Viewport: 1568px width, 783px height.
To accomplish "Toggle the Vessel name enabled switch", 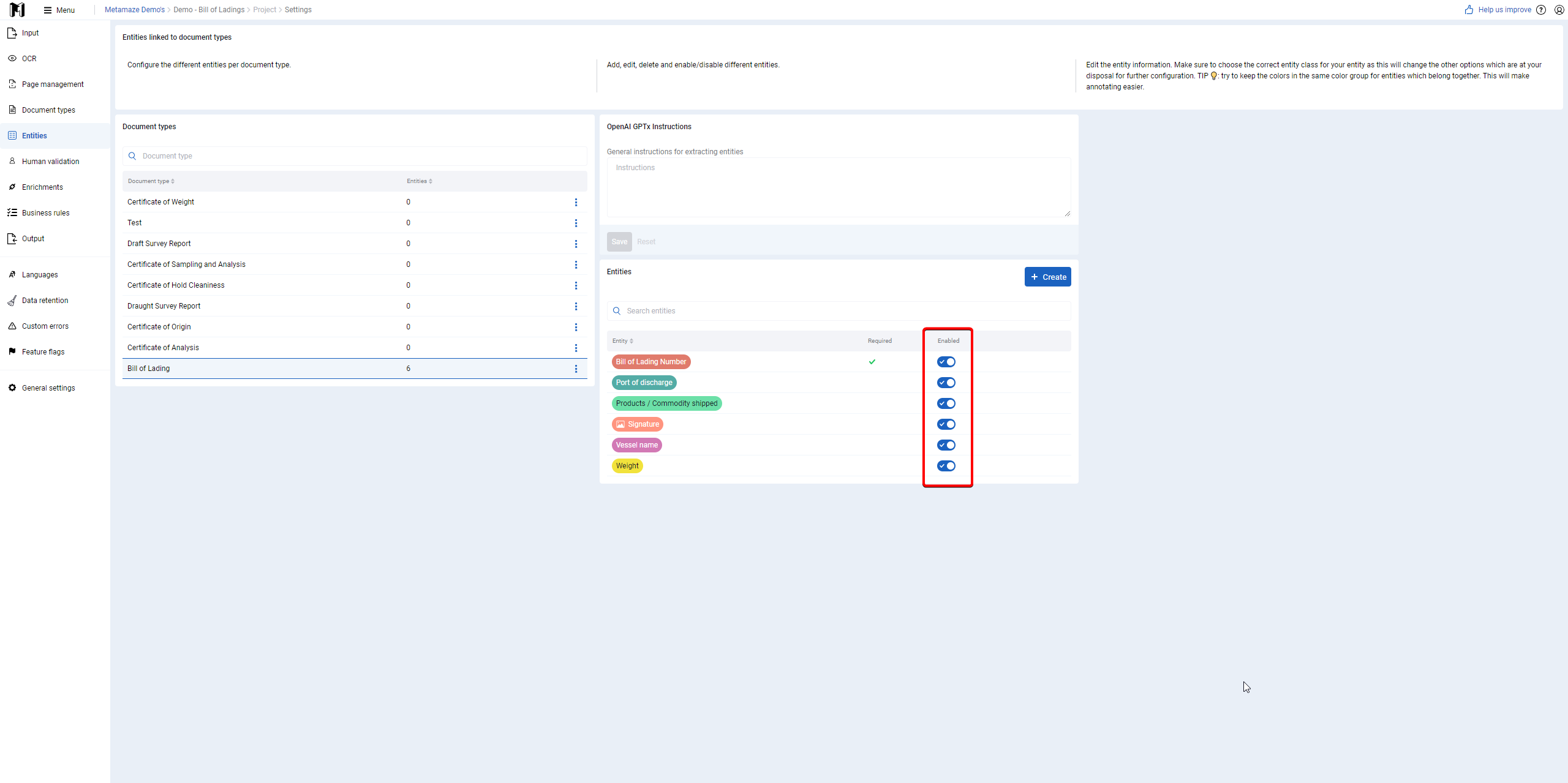I will coord(946,445).
